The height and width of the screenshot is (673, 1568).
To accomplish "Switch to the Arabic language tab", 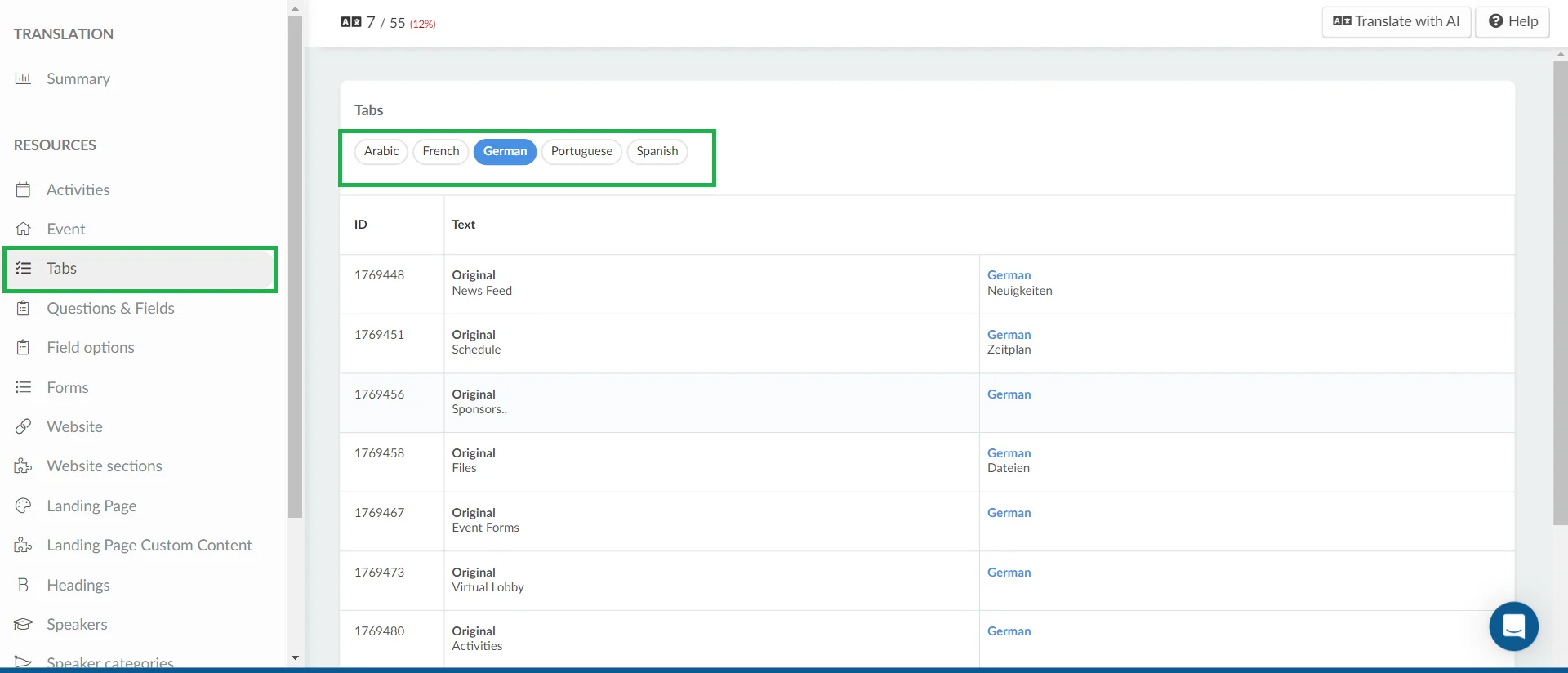I will 381,151.
